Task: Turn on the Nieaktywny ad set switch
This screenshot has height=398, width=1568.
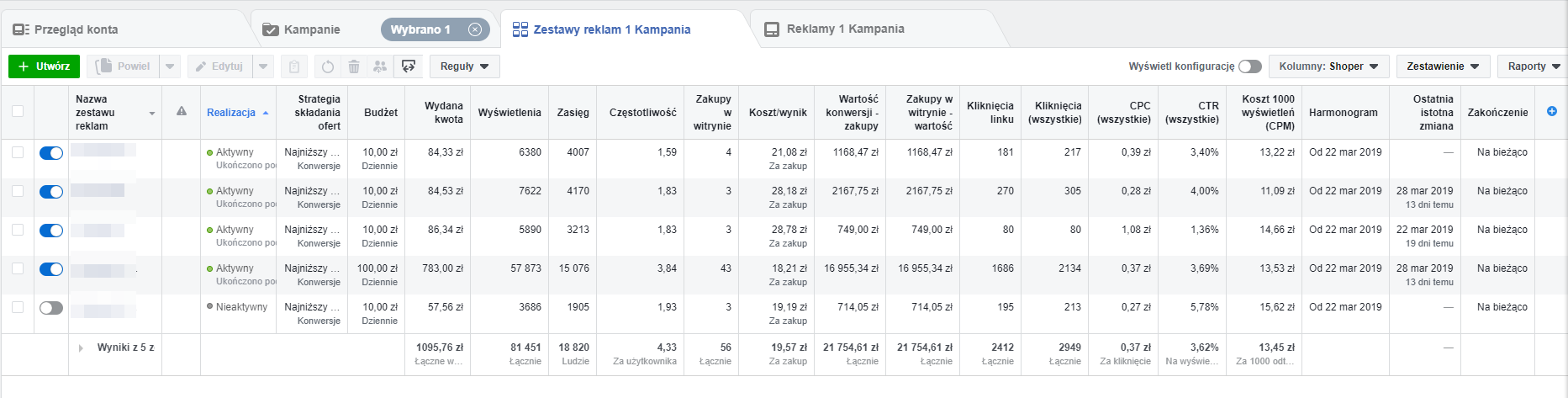Action: pos(51,308)
